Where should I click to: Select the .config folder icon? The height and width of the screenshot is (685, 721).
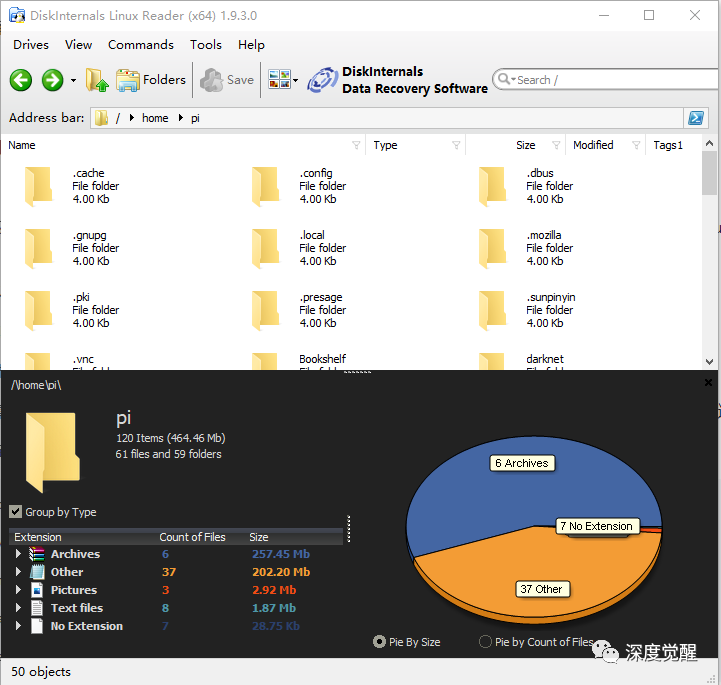click(x=266, y=186)
